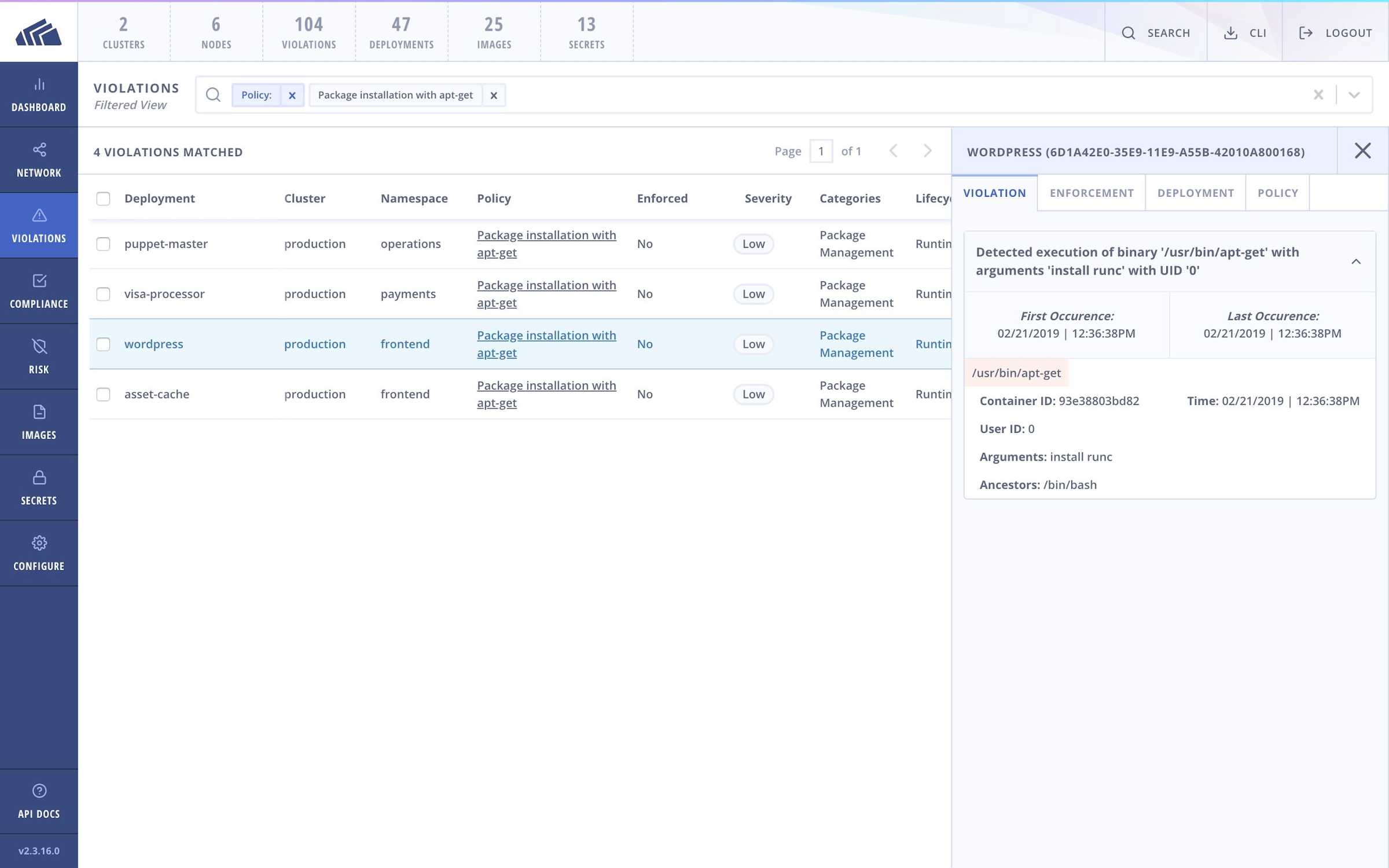Remove the Policy filter tag
Viewport: 1389px width, 868px height.
292,95
